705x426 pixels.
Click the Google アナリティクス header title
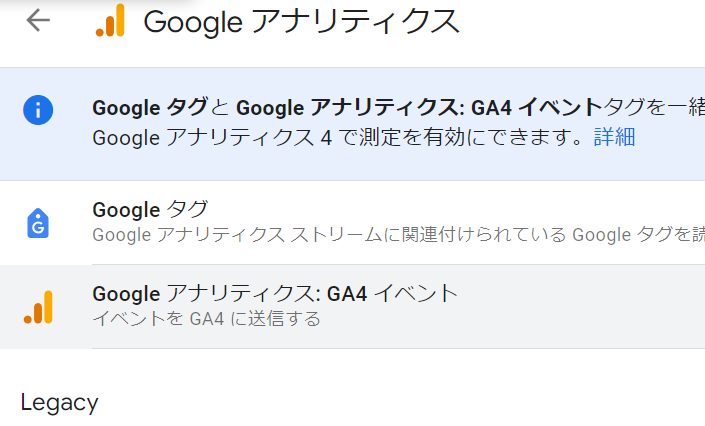(x=302, y=21)
